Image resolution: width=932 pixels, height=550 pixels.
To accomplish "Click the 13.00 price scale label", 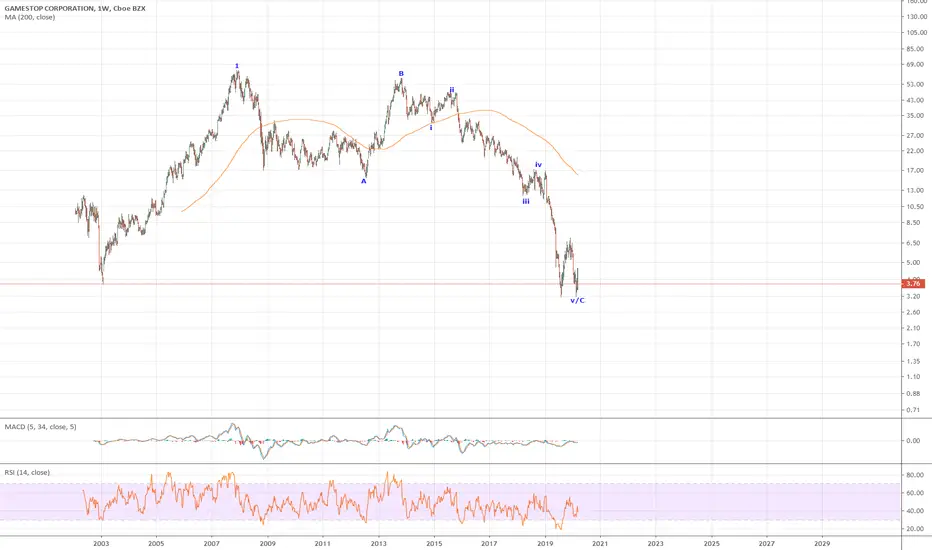I will click(916, 191).
